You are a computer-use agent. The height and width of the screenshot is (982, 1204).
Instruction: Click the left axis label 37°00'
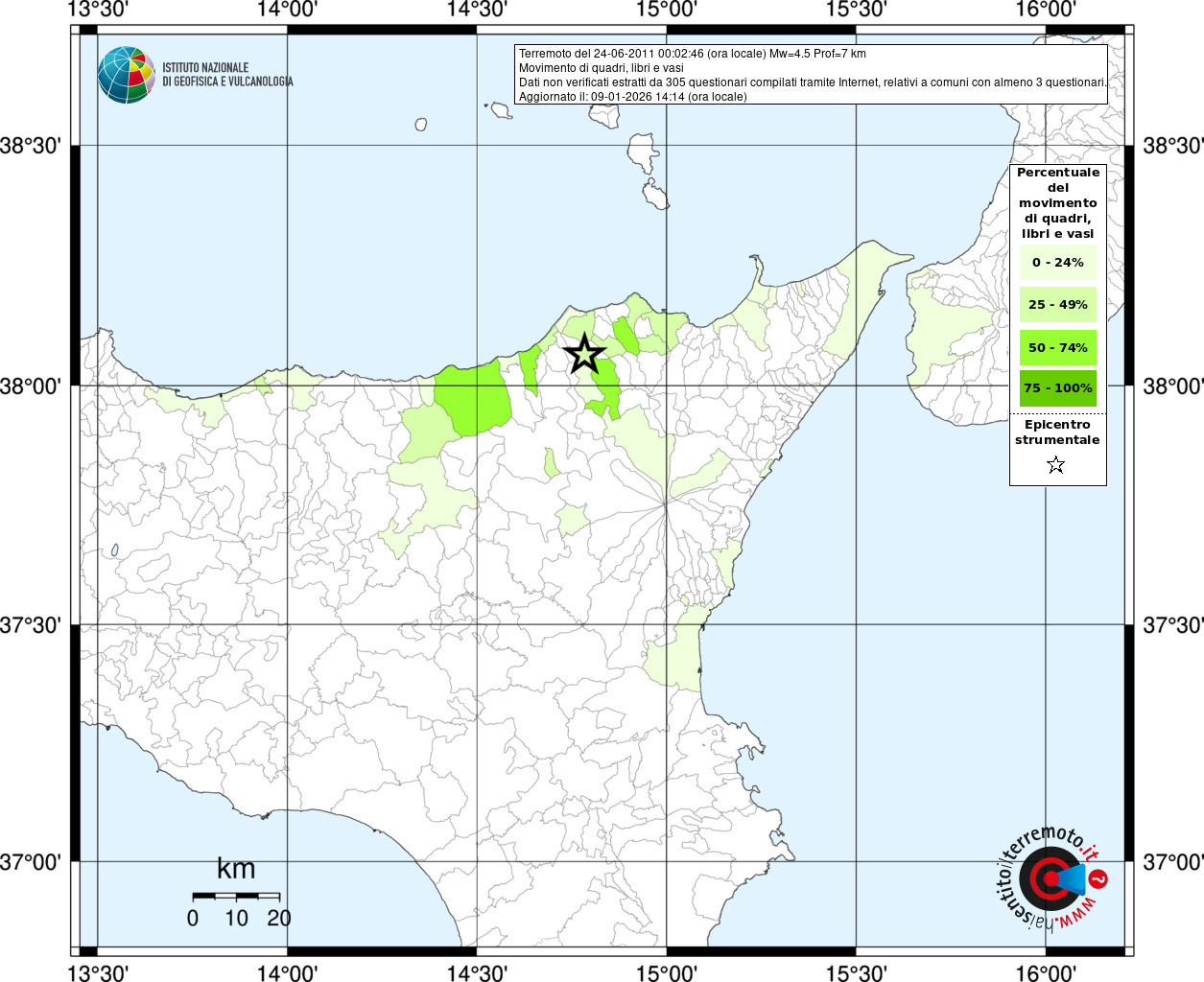pyautogui.click(x=31, y=862)
